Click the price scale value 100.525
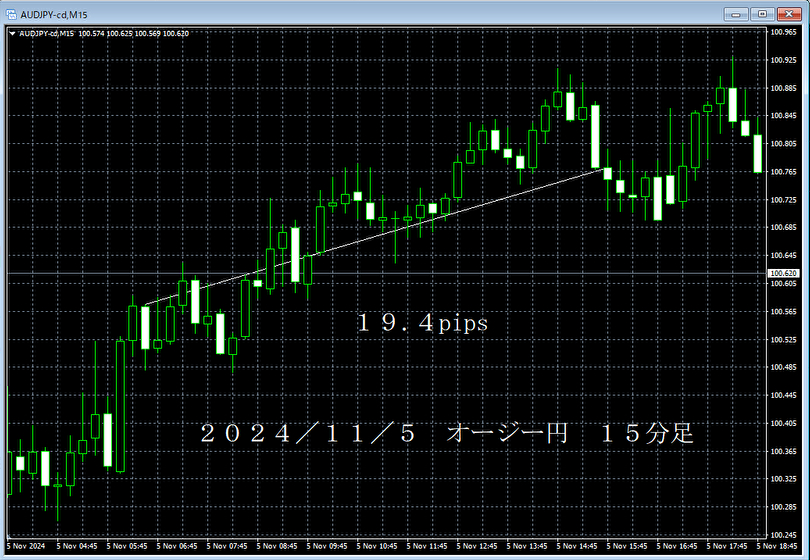810x560 pixels. click(783, 339)
